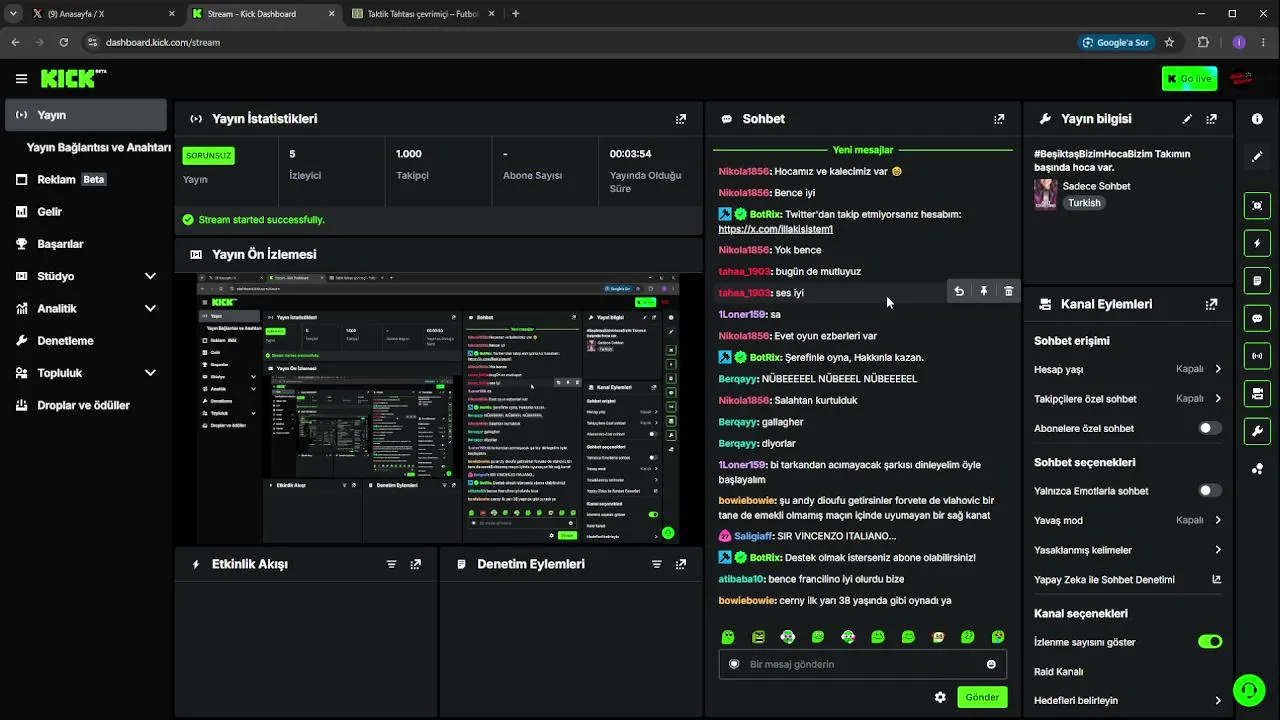
Task: Pop out the Sohbet chat panel
Action: pyautogui.click(x=999, y=119)
